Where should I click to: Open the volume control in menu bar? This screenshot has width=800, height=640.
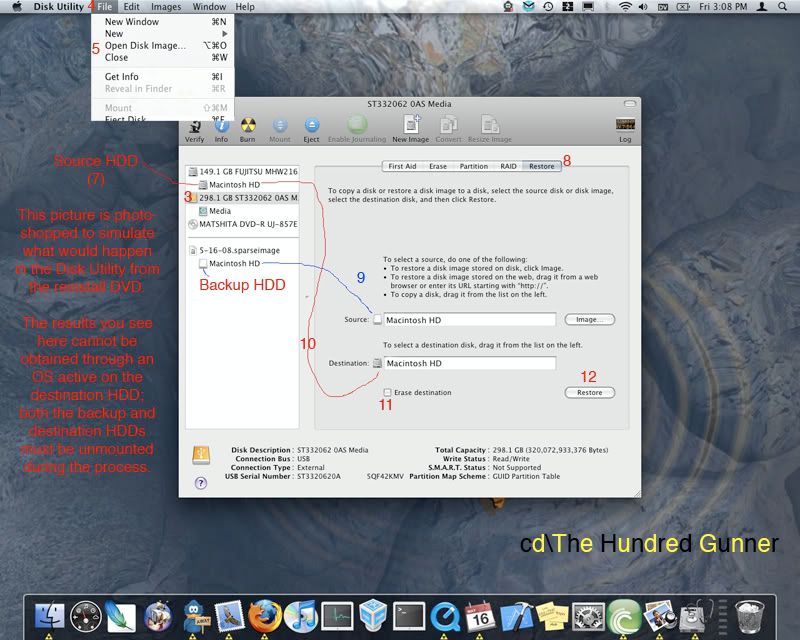coord(643,7)
